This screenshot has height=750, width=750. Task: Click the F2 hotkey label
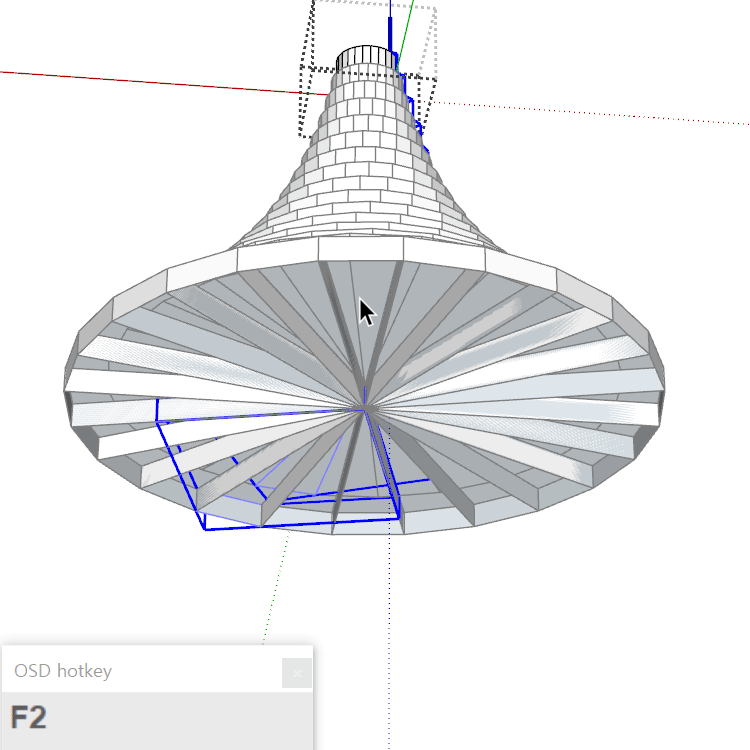29,717
